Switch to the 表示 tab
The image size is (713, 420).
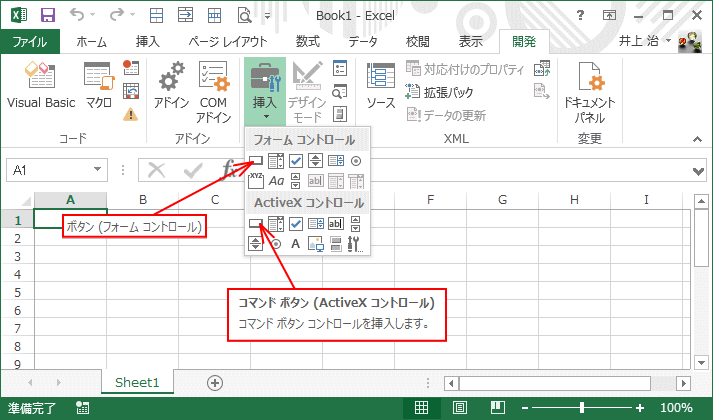(471, 42)
